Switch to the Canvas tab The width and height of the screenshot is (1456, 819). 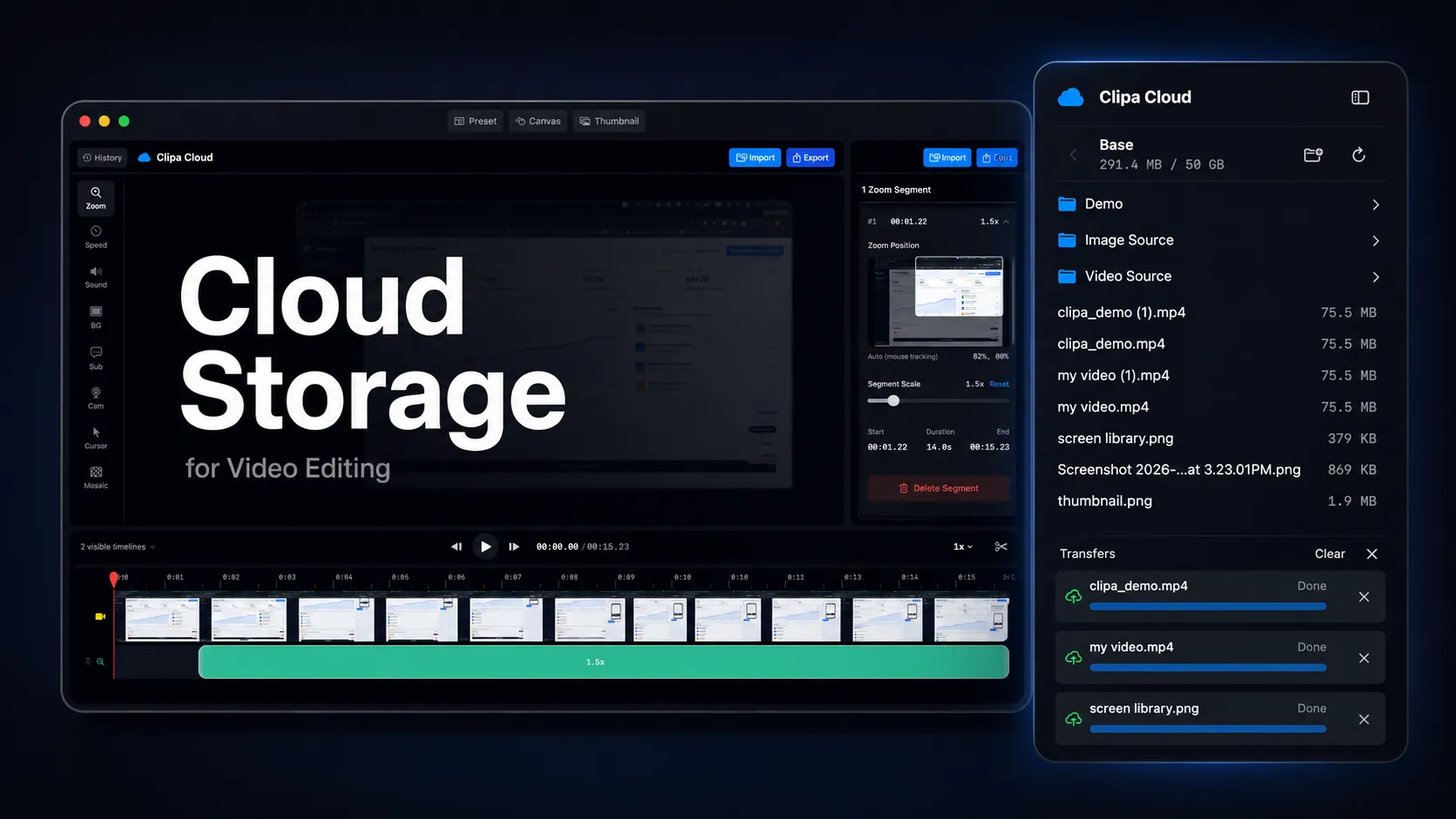[x=538, y=121]
